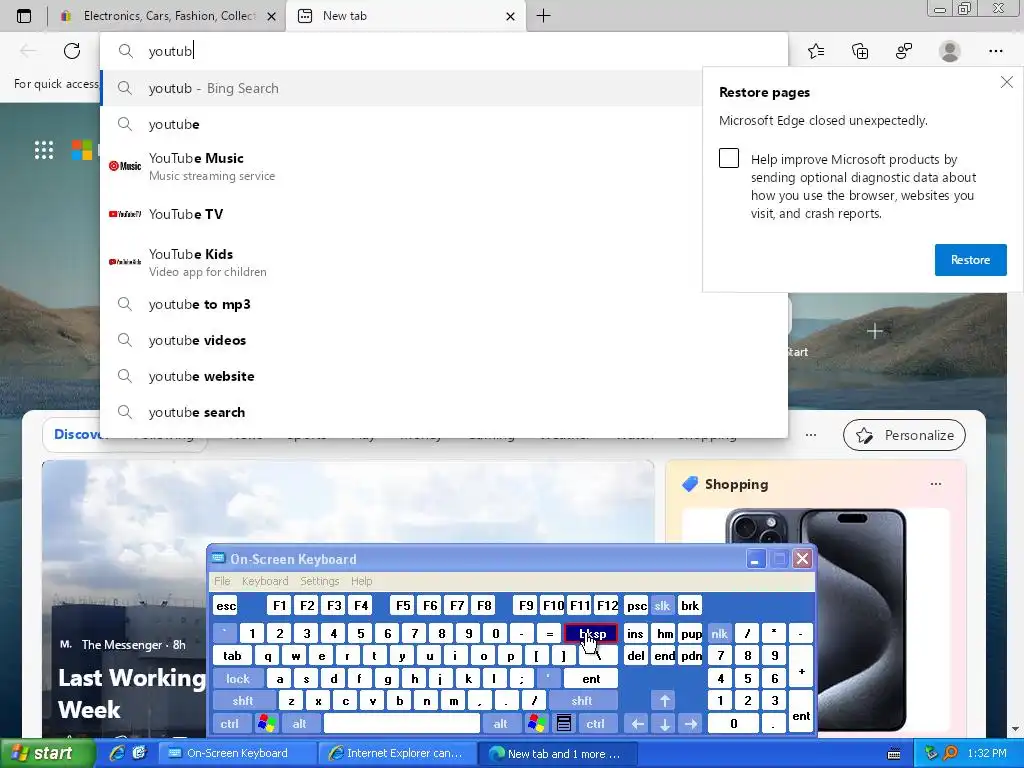The height and width of the screenshot is (768, 1024).
Task: Dismiss the Restore pages popup
Action: pyautogui.click(x=1006, y=82)
